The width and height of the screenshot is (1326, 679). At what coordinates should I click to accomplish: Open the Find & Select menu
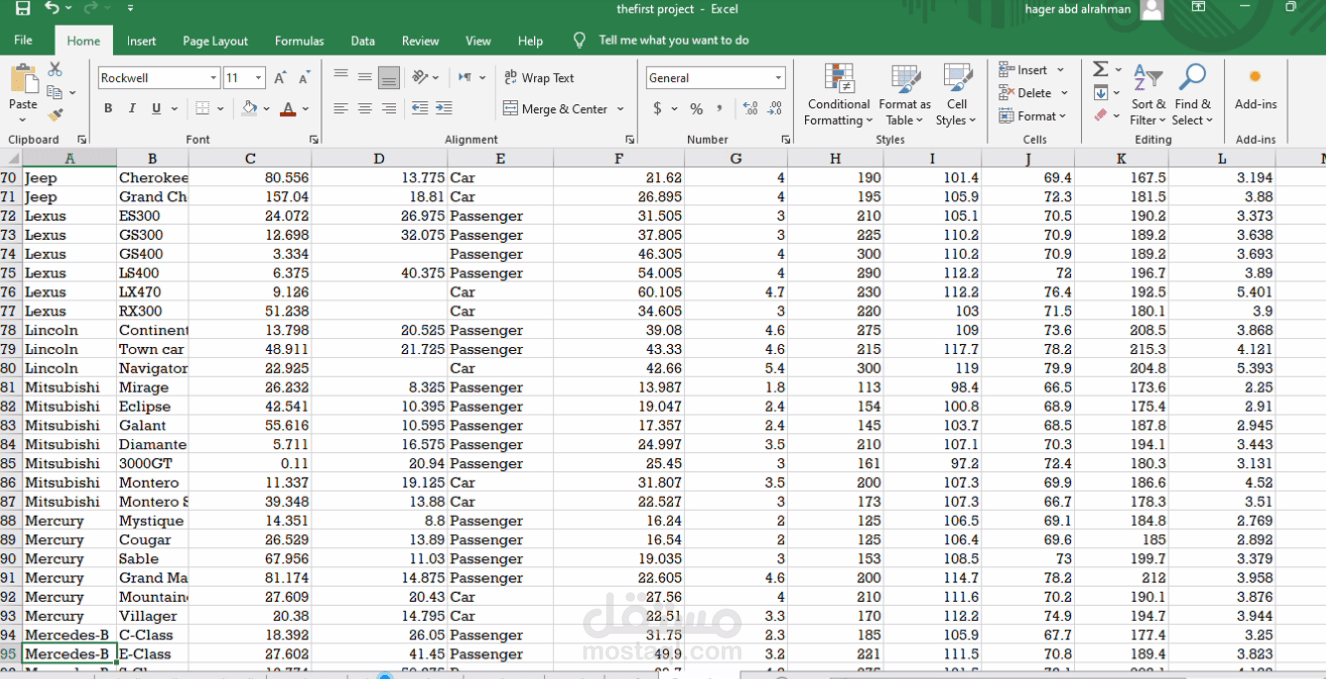pos(1193,96)
